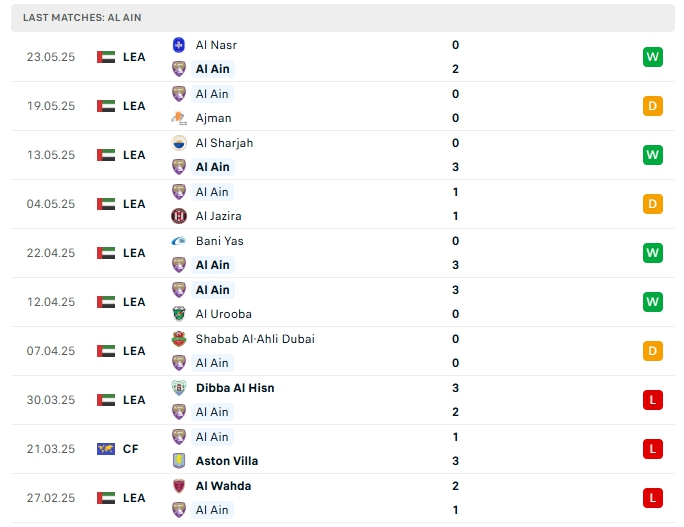Screen dimensions: 684x527
Task: Click the Bani Yas team logo
Action: 179,241
